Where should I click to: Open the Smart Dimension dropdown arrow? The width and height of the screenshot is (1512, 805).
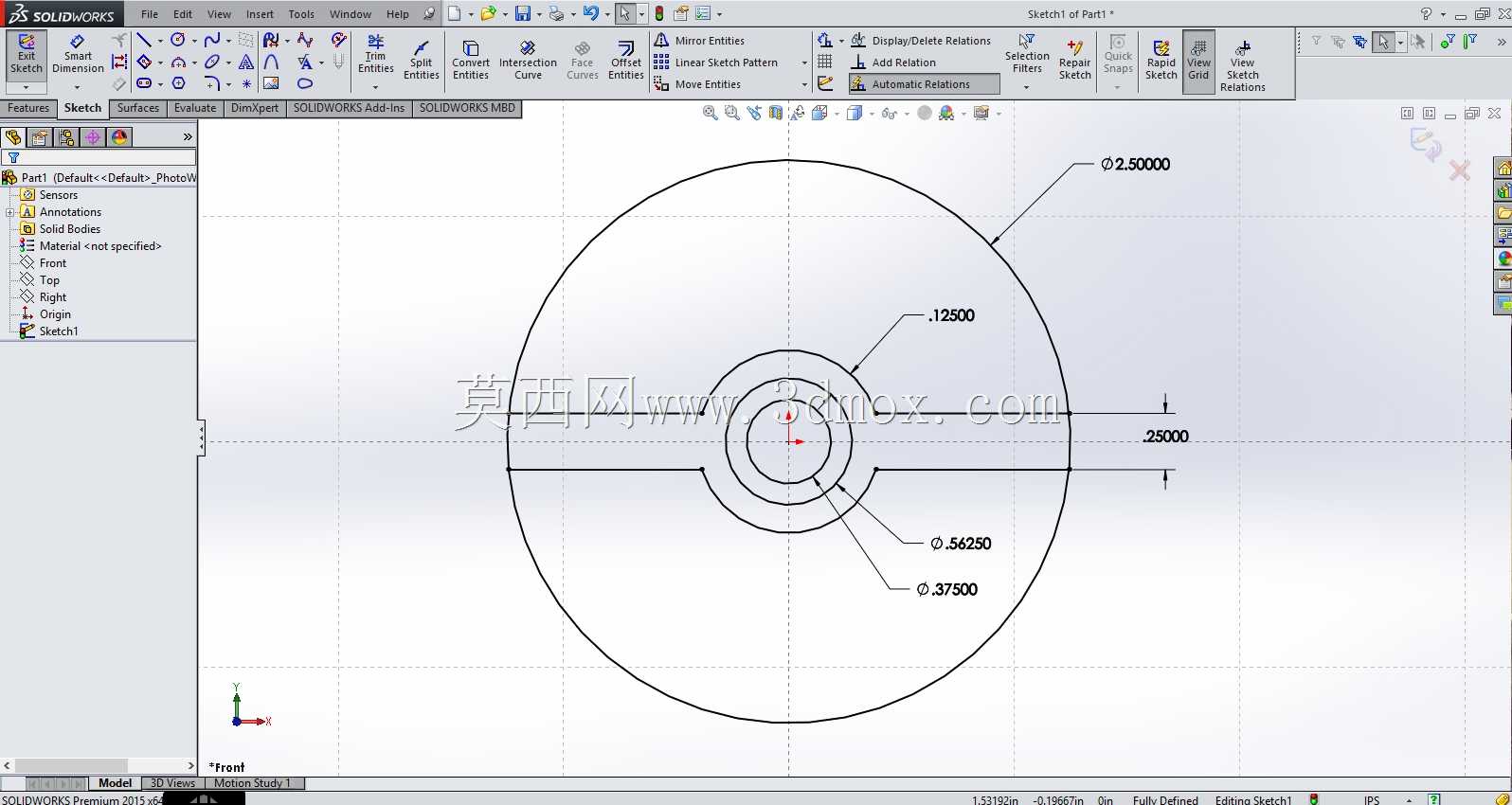(78, 87)
